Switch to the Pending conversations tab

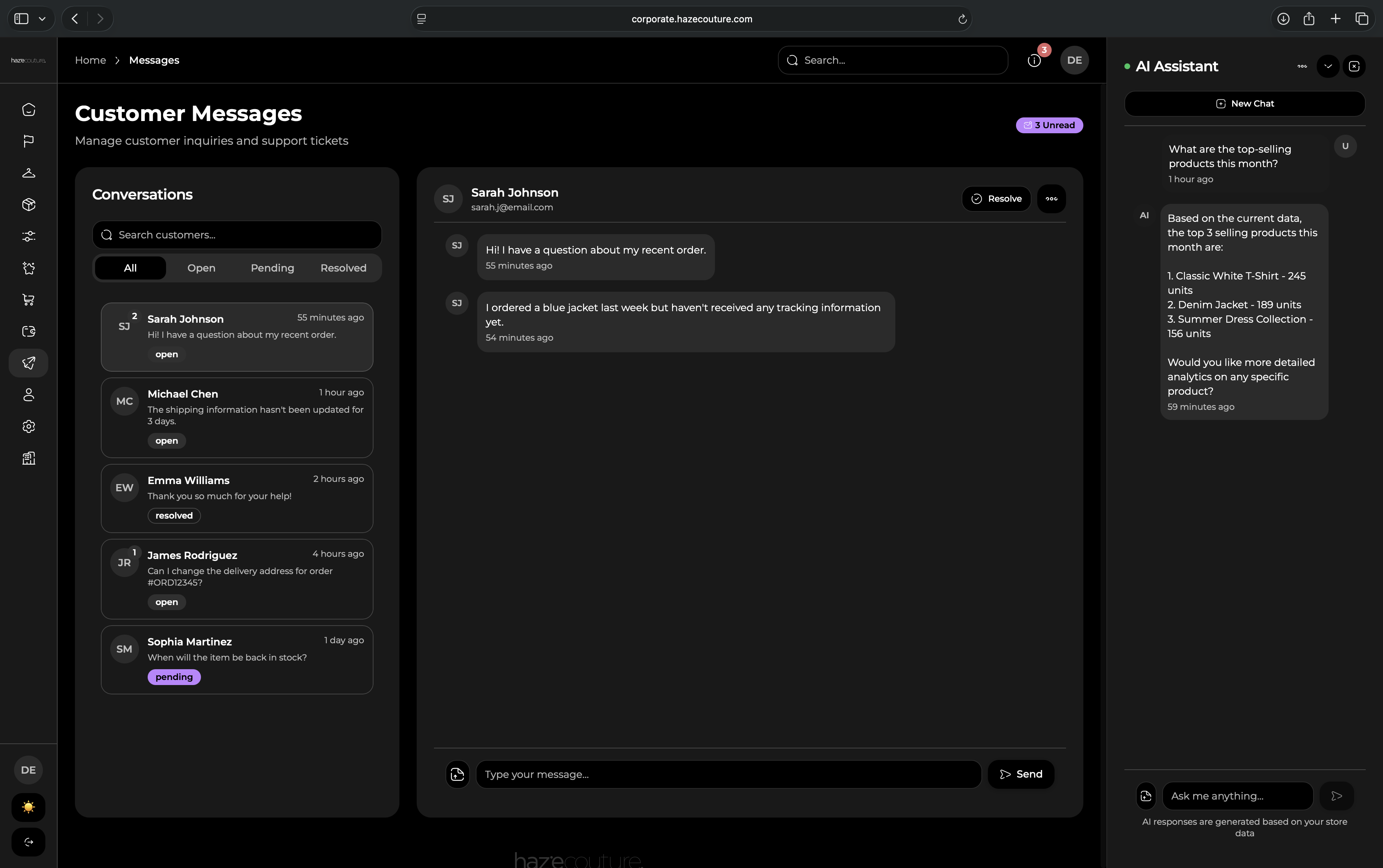point(272,268)
